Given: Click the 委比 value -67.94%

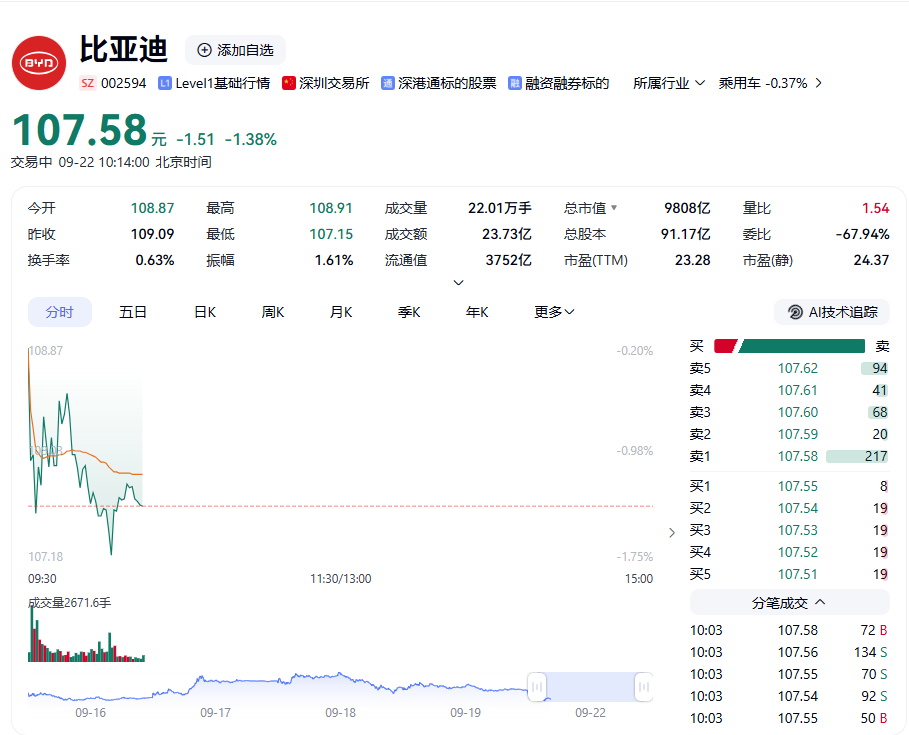Looking at the screenshot, I should coord(863,234).
